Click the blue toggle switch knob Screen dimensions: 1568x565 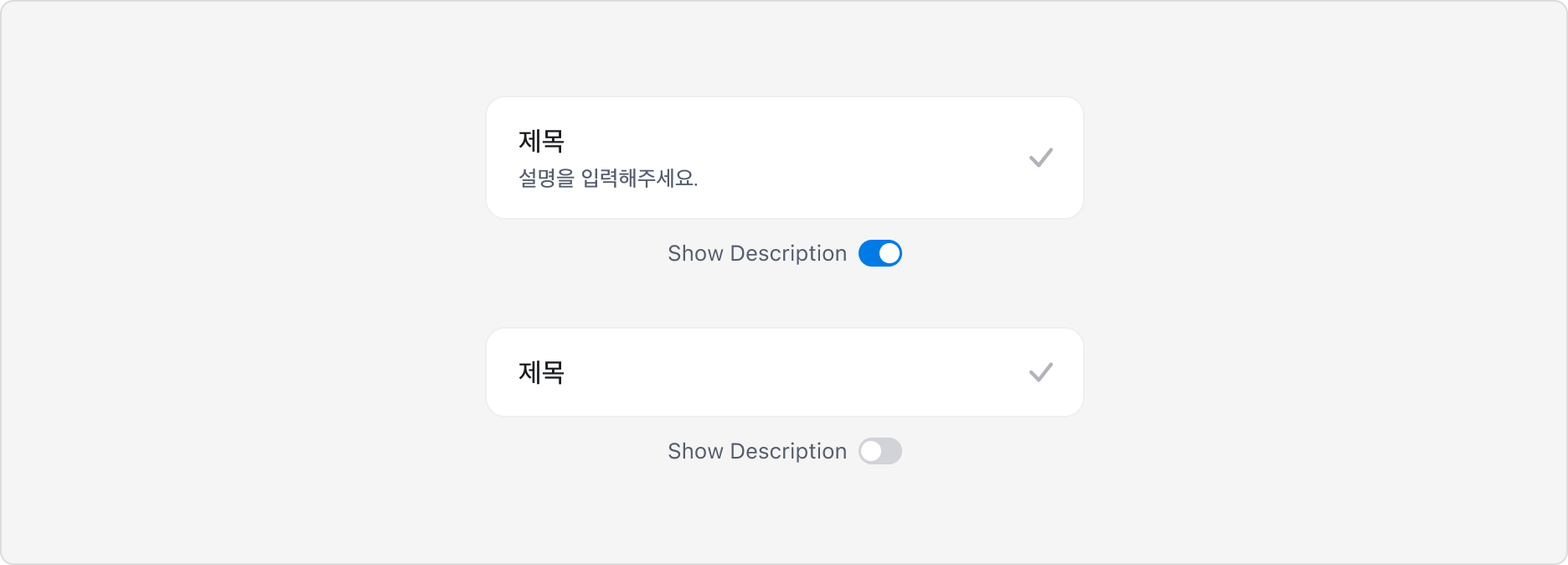pyautogui.click(x=890, y=252)
